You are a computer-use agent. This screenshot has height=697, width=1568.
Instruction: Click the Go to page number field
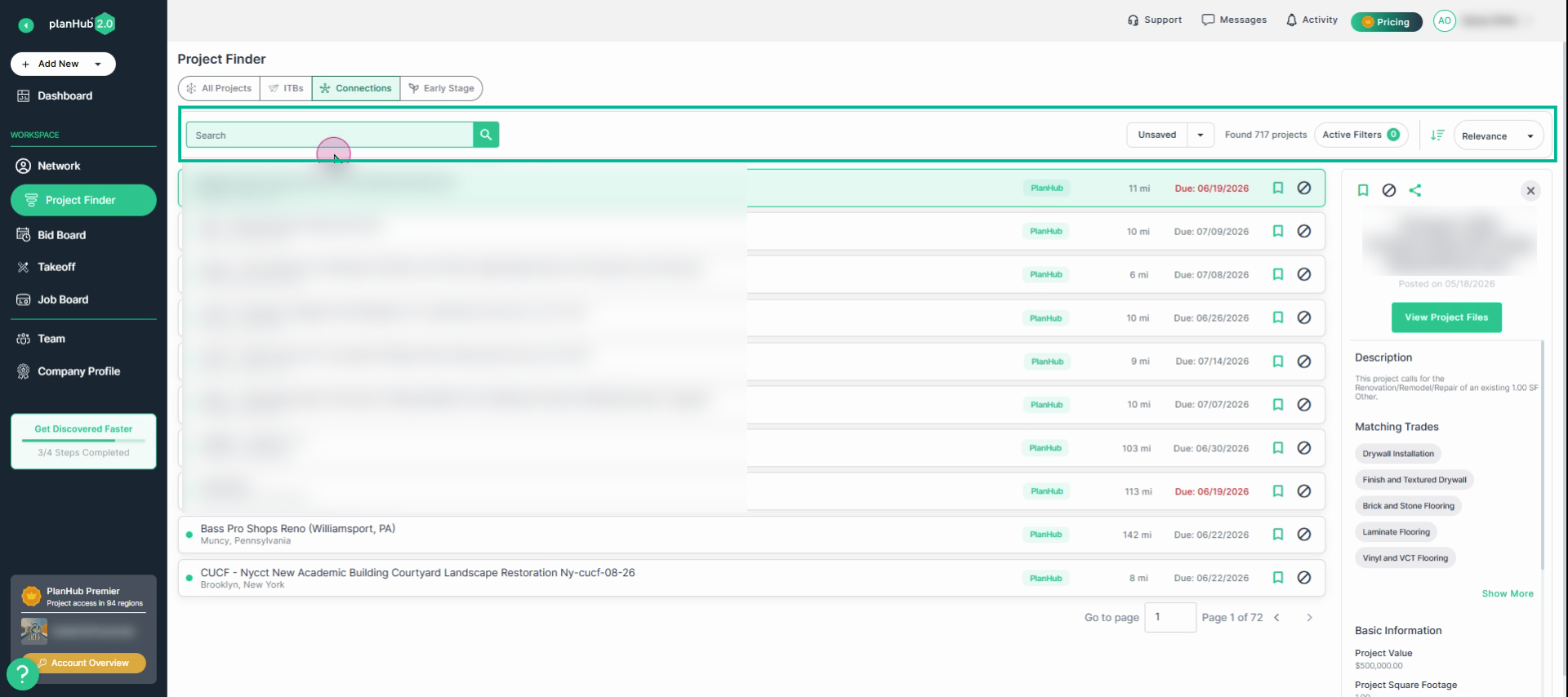[x=1170, y=617]
